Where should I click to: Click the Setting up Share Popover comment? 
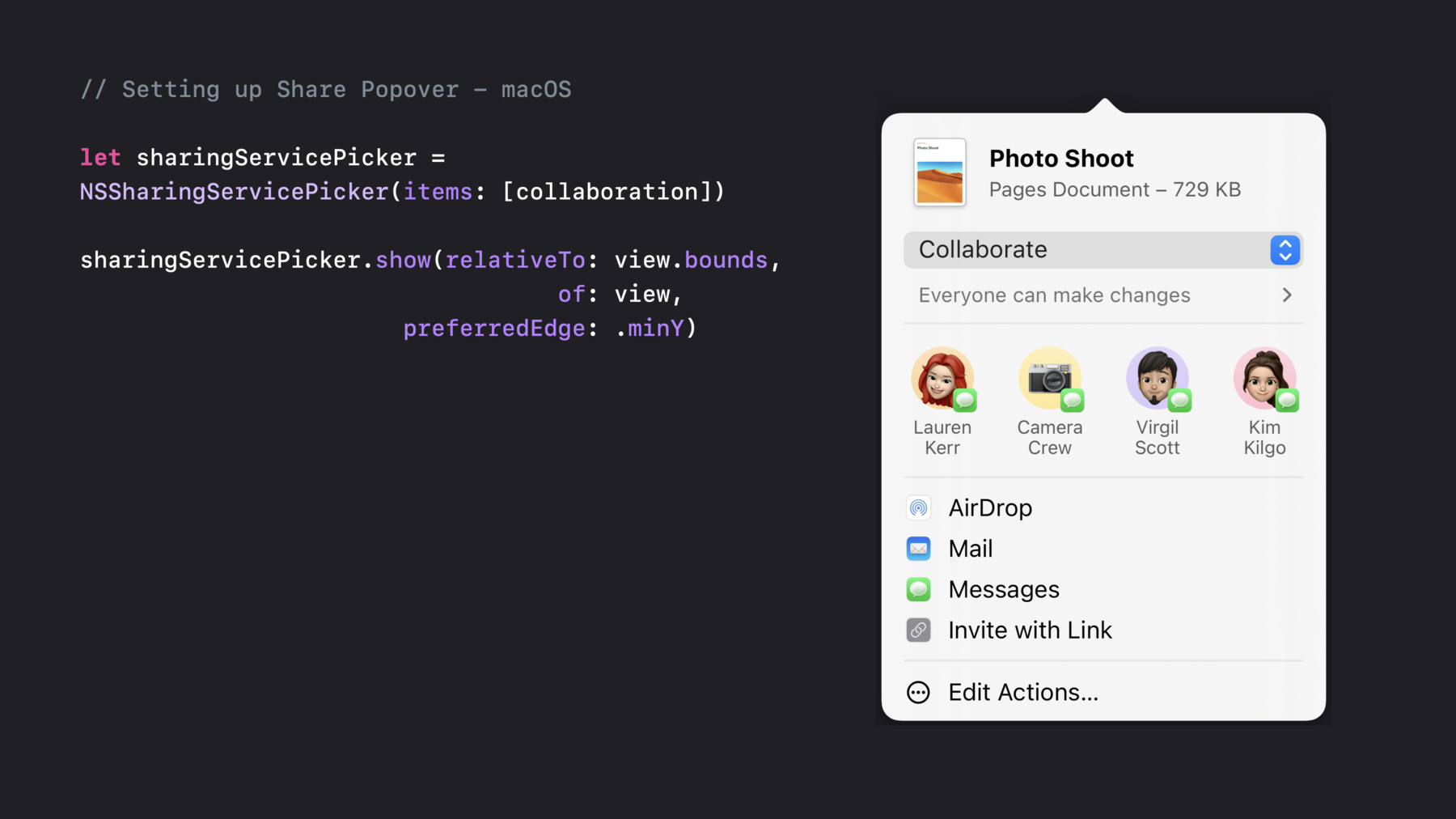[x=326, y=89]
